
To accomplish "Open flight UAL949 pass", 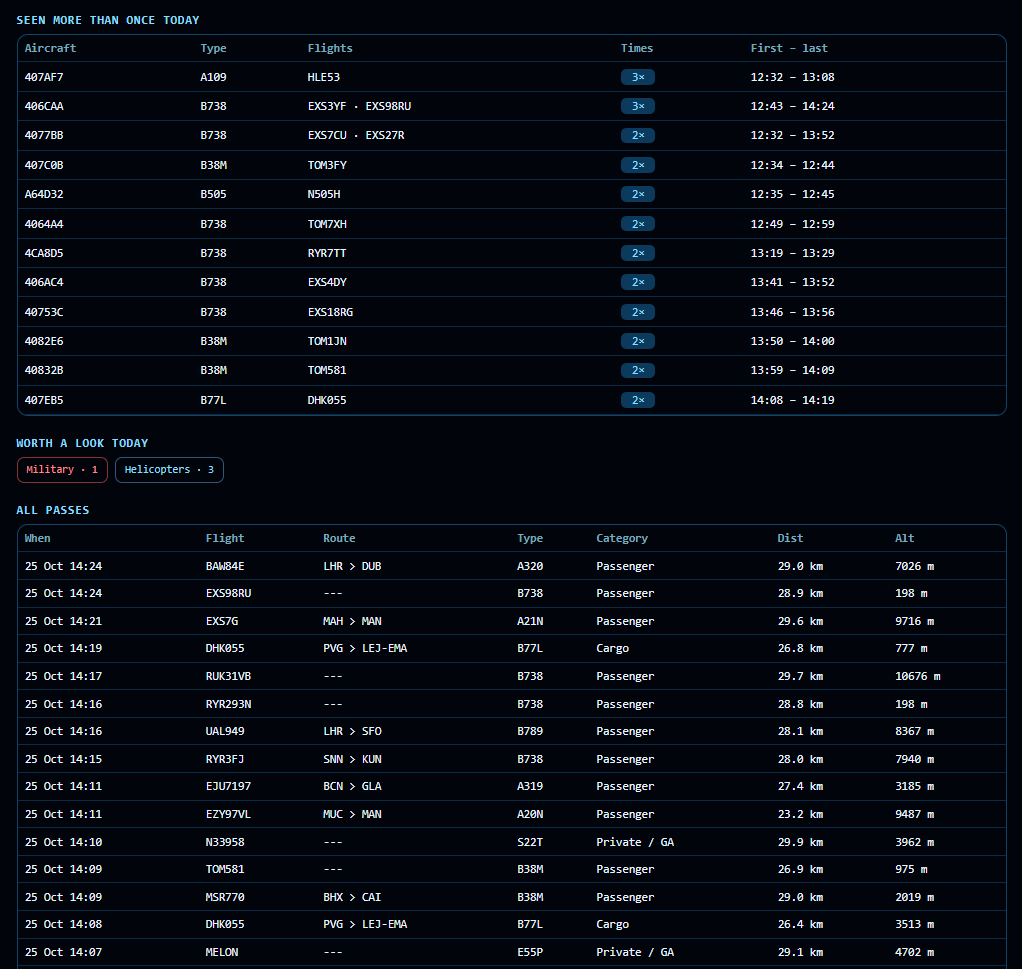I will [512, 731].
